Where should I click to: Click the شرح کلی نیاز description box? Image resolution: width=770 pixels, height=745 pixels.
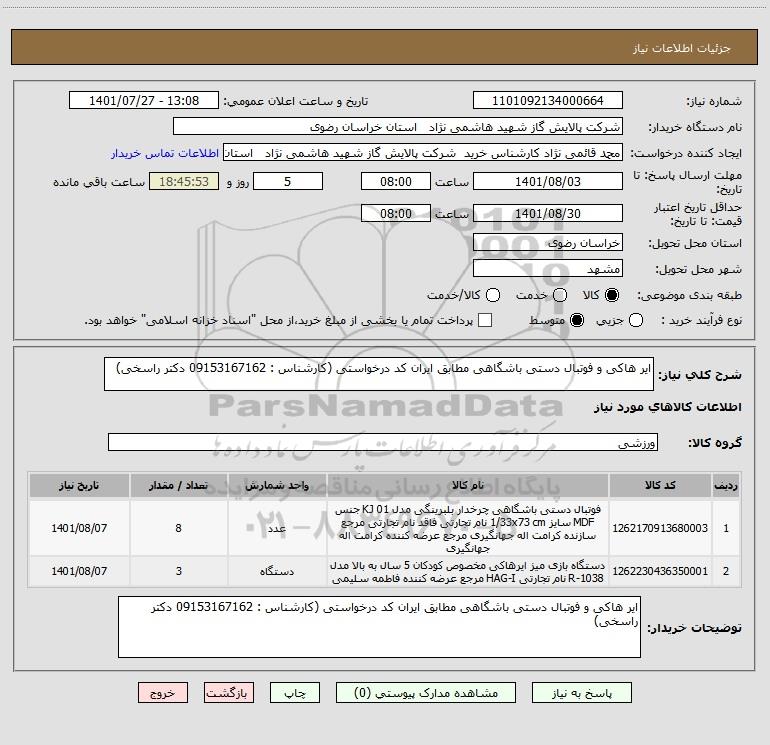tap(379, 374)
